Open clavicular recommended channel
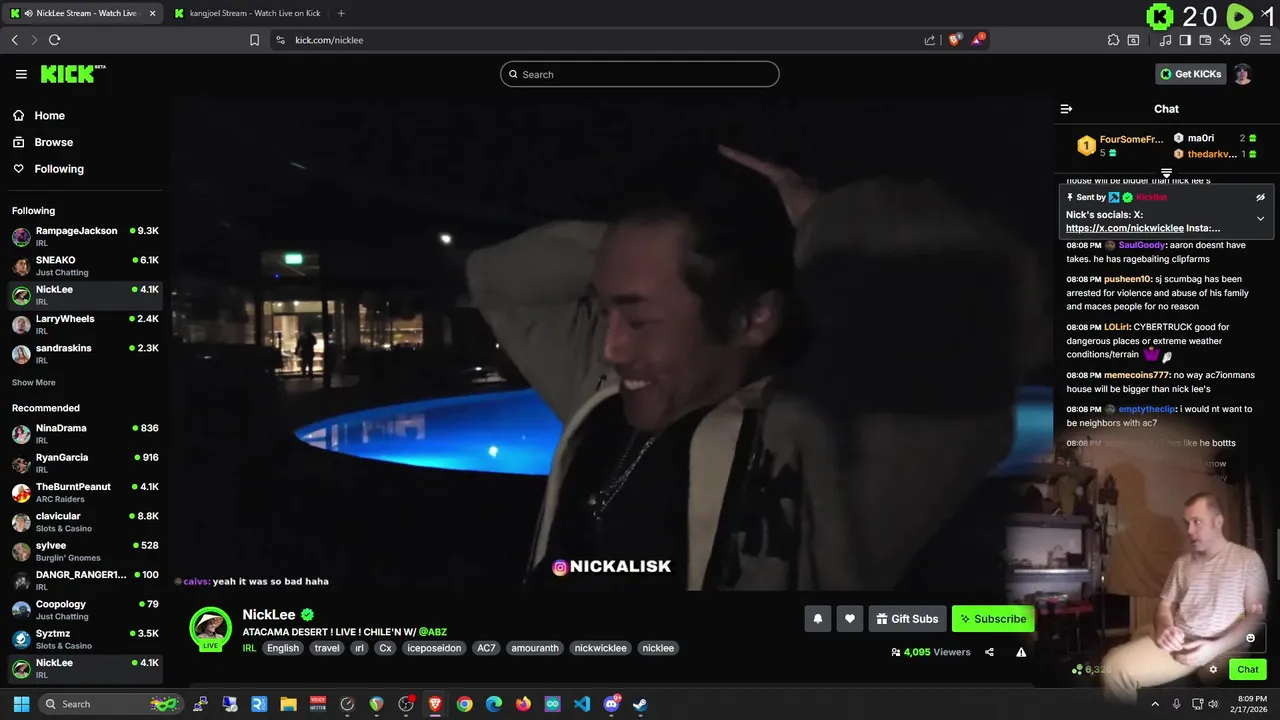Screen dimensions: 1280x720 click(x=85, y=522)
